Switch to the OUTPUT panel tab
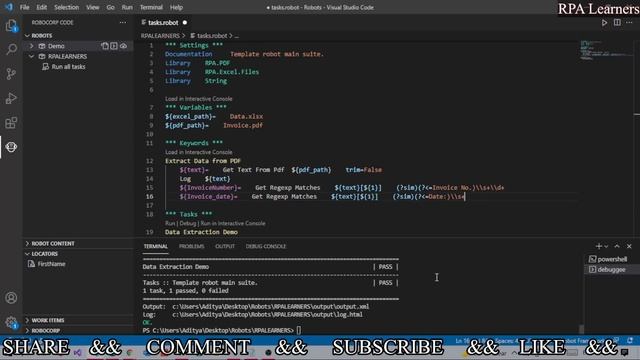Viewport: 640px width, 360px height. [x=225, y=247]
